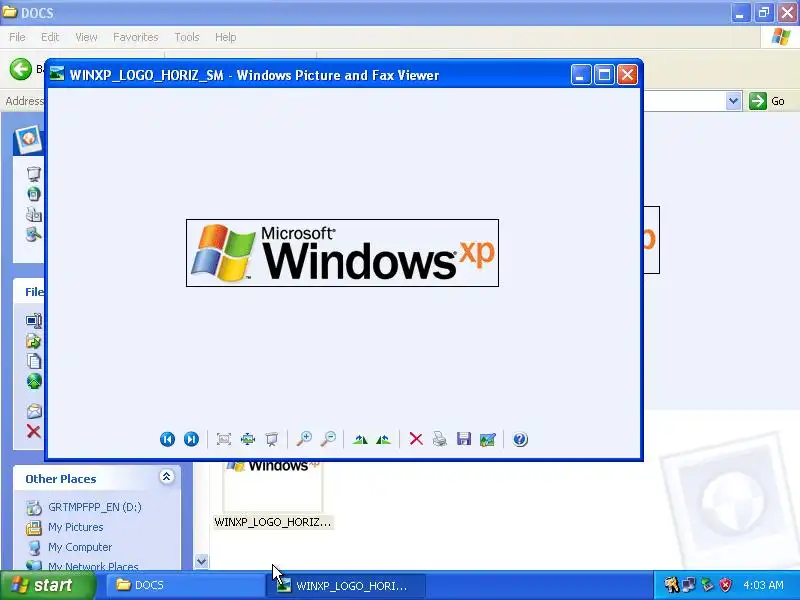Screen dimensions: 800x600
Task: Go to the previous image in viewer
Action: 167,439
